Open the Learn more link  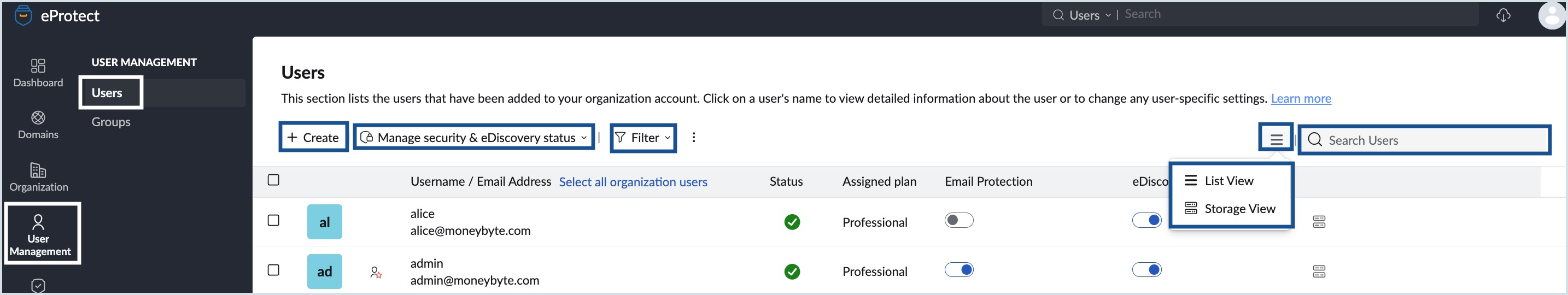point(1301,98)
